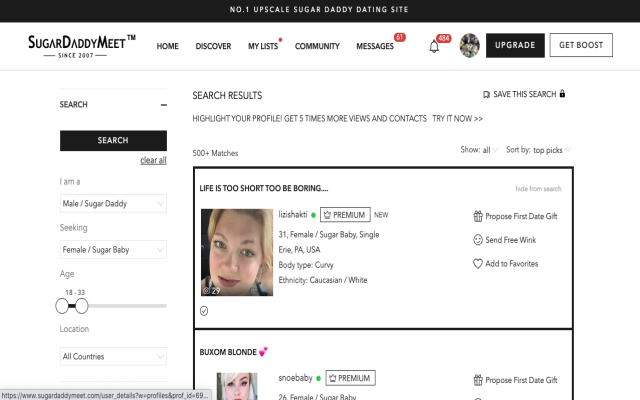This screenshot has height=400, width=640.
Task: Click Send Free Wink text for lizishakti
Action: (x=511, y=240)
